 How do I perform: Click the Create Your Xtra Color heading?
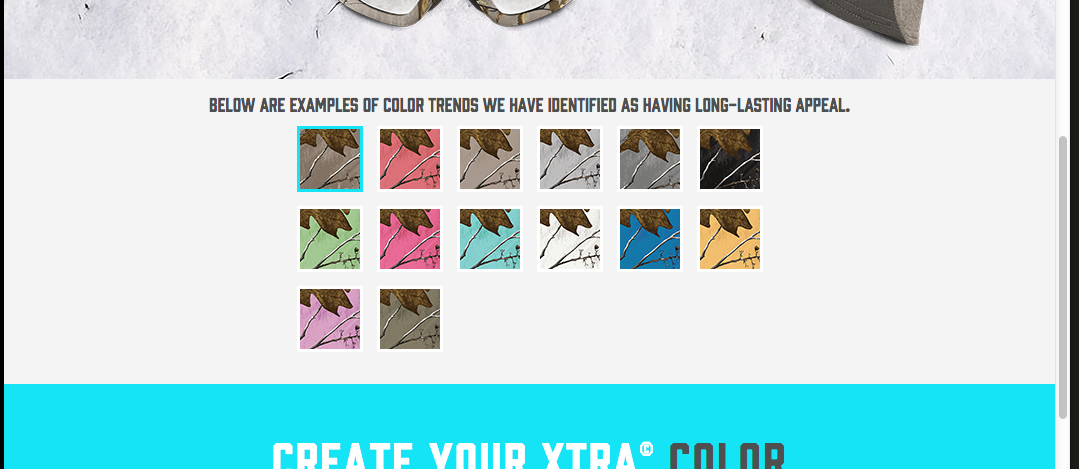click(x=528, y=455)
